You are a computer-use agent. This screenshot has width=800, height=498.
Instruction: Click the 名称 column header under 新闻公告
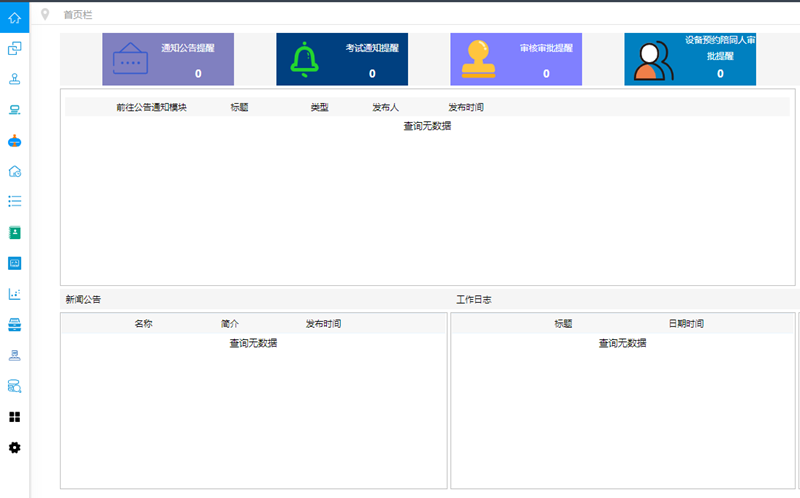143,324
